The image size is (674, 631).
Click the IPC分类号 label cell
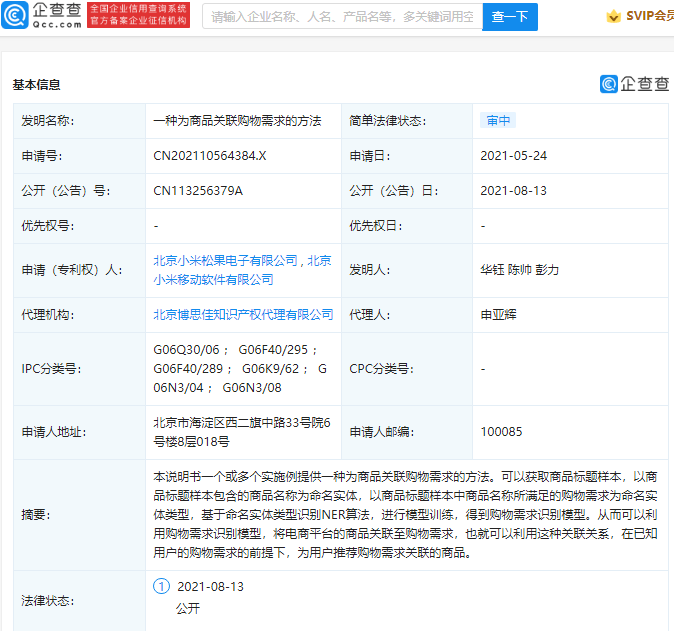(x=80, y=369)
